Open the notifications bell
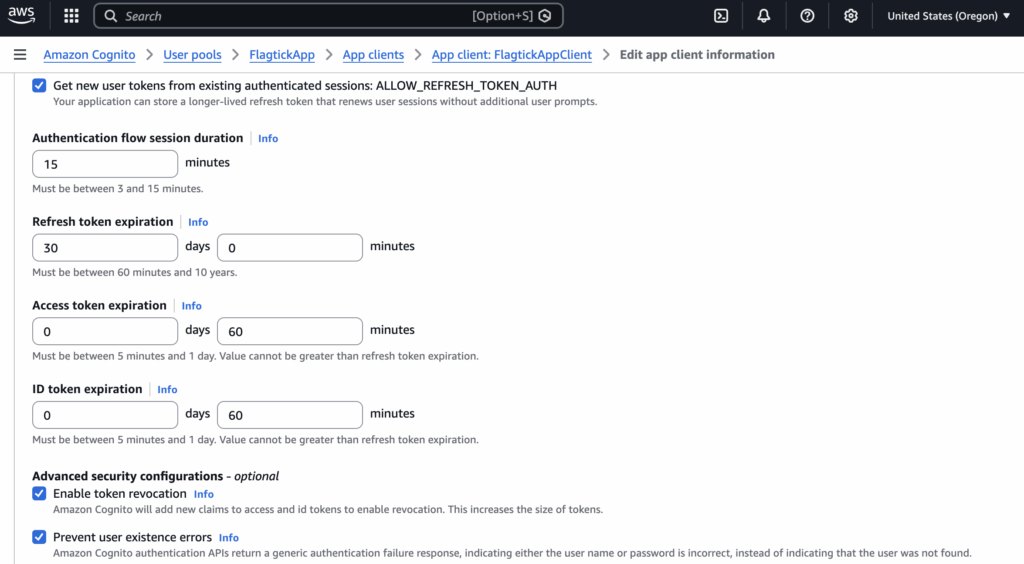Screen dimensions: 1024x564 (x=764, y=16)
